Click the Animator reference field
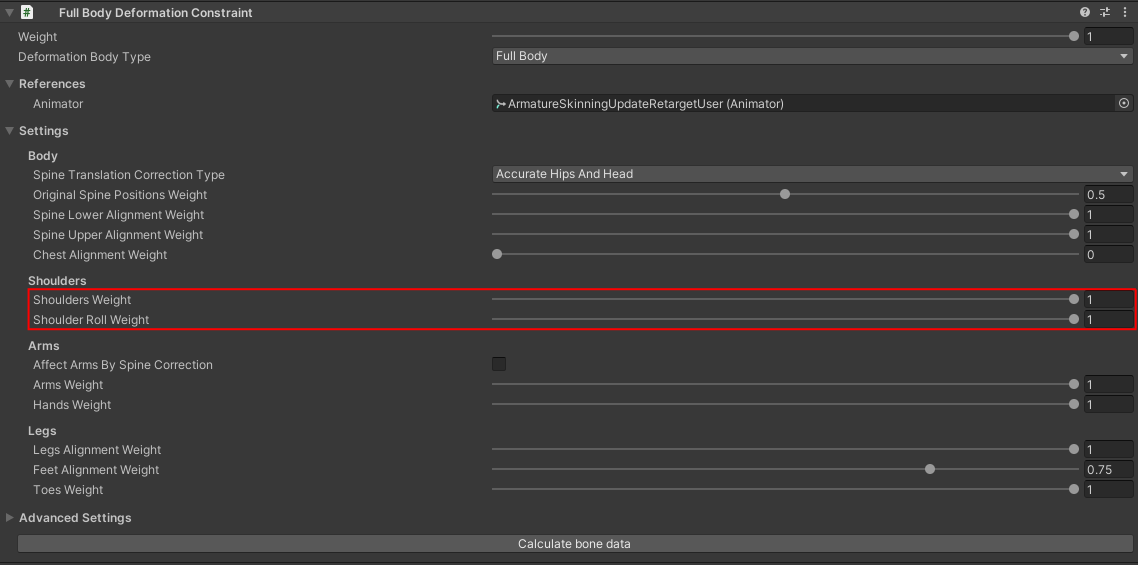 tap(803, 104)
